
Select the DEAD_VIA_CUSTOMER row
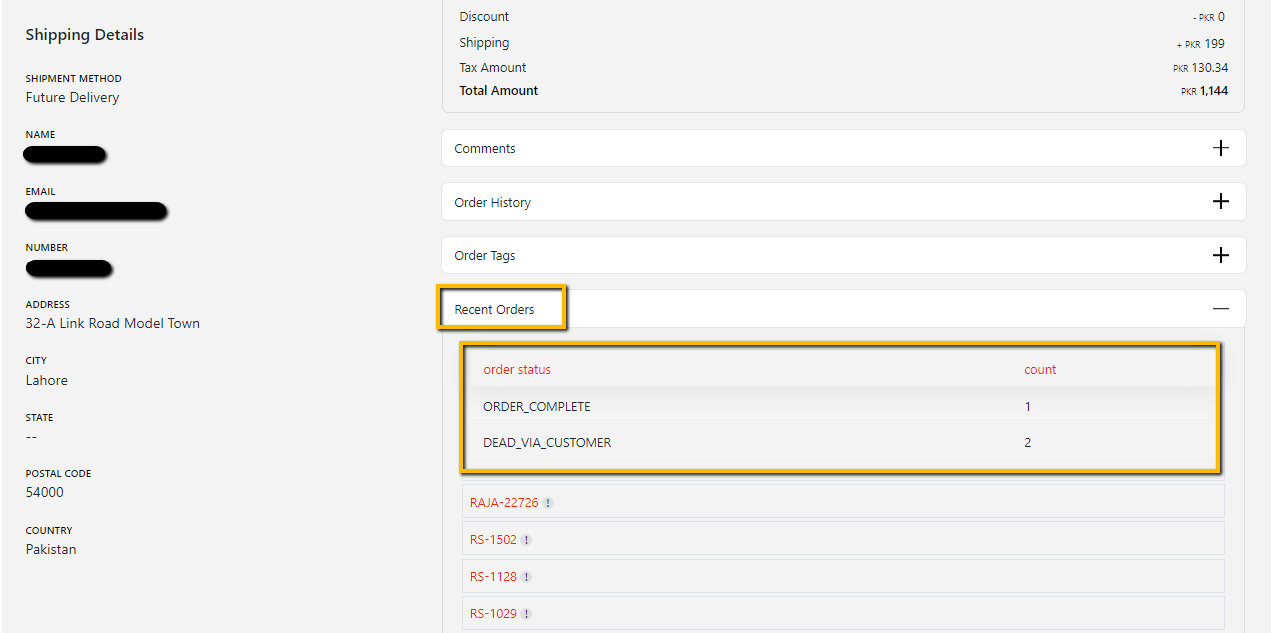coord(547,442)
